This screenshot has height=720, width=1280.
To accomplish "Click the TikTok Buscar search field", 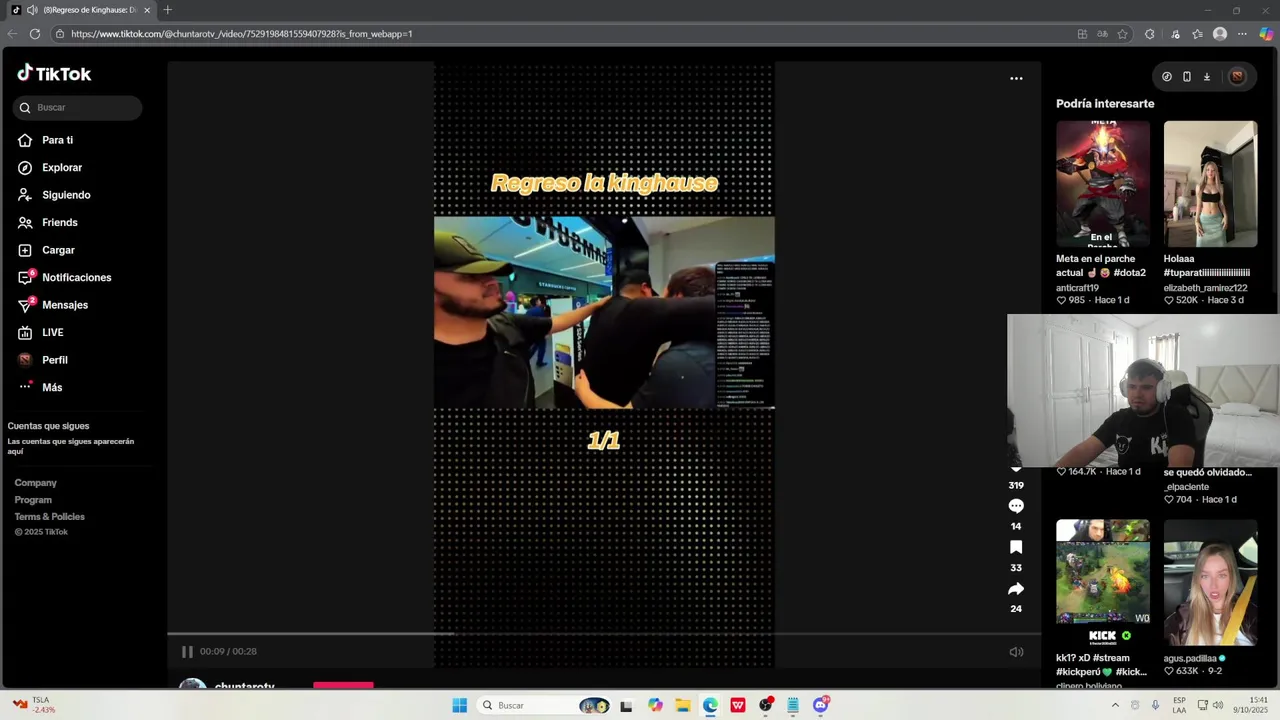I will 77,107.
